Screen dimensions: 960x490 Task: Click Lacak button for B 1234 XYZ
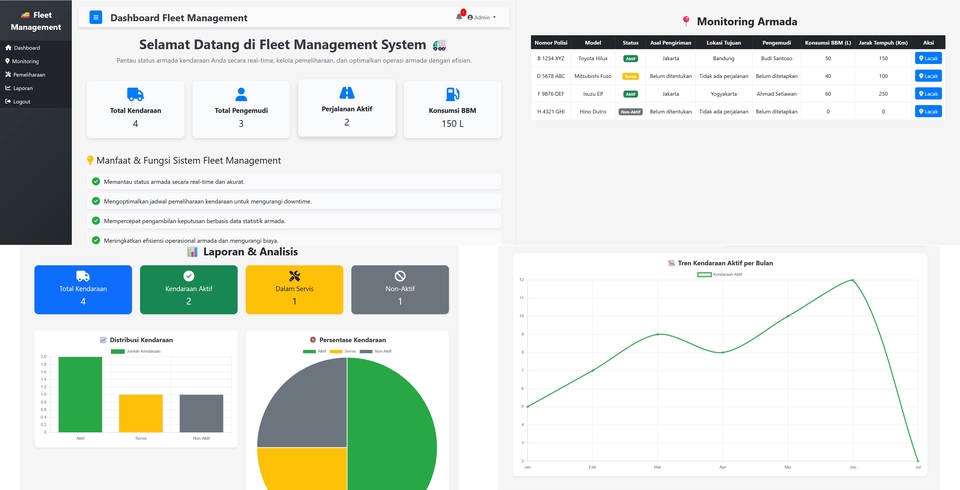click(928, 58)
